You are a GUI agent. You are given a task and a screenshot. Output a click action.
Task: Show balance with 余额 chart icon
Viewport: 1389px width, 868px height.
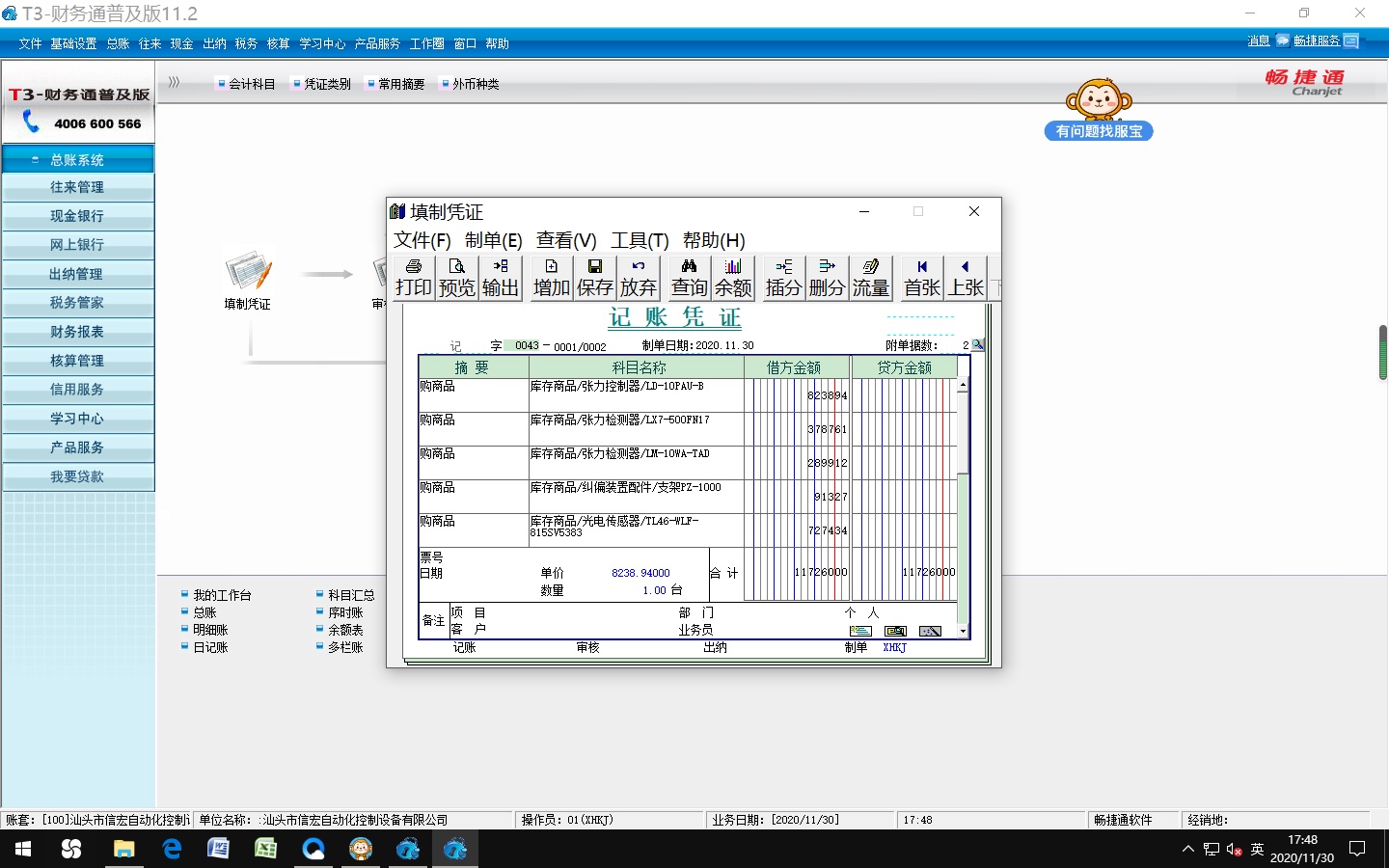732,278
